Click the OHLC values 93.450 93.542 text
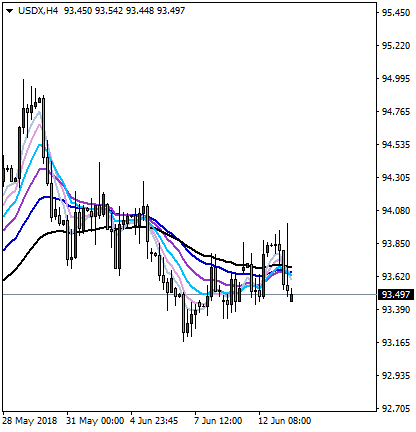 pos(94,11)
